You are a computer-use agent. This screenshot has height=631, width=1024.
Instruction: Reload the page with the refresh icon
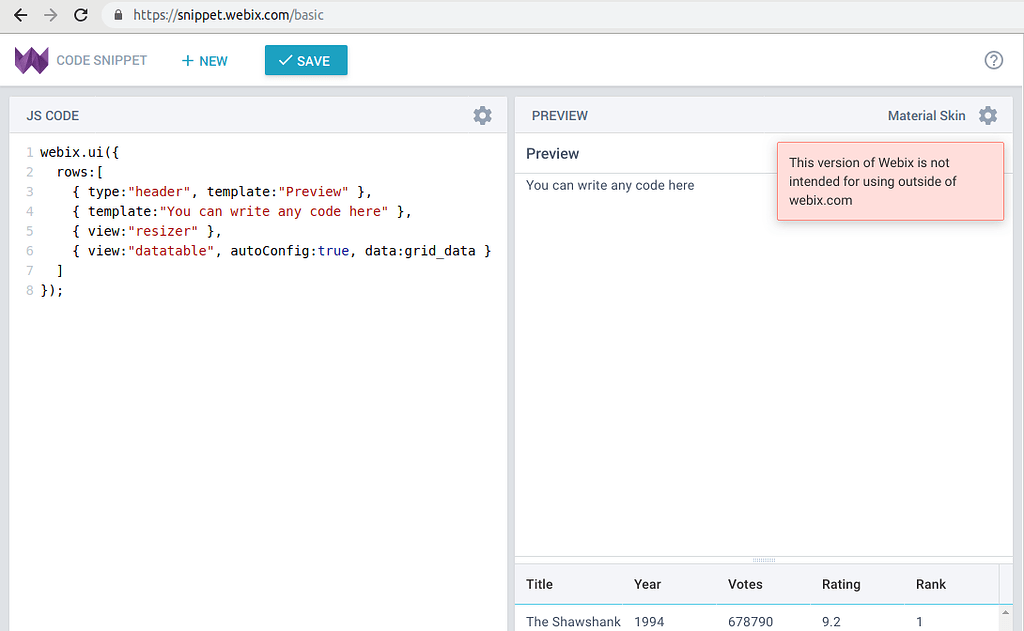(81, 15)
